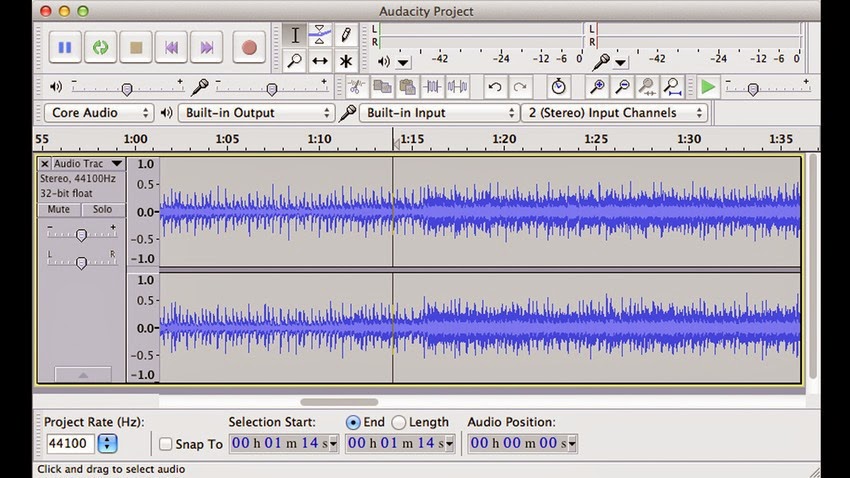
Task: Open the 2 (Stereo) Input Channels dropdown
Action: click(614, 113)
